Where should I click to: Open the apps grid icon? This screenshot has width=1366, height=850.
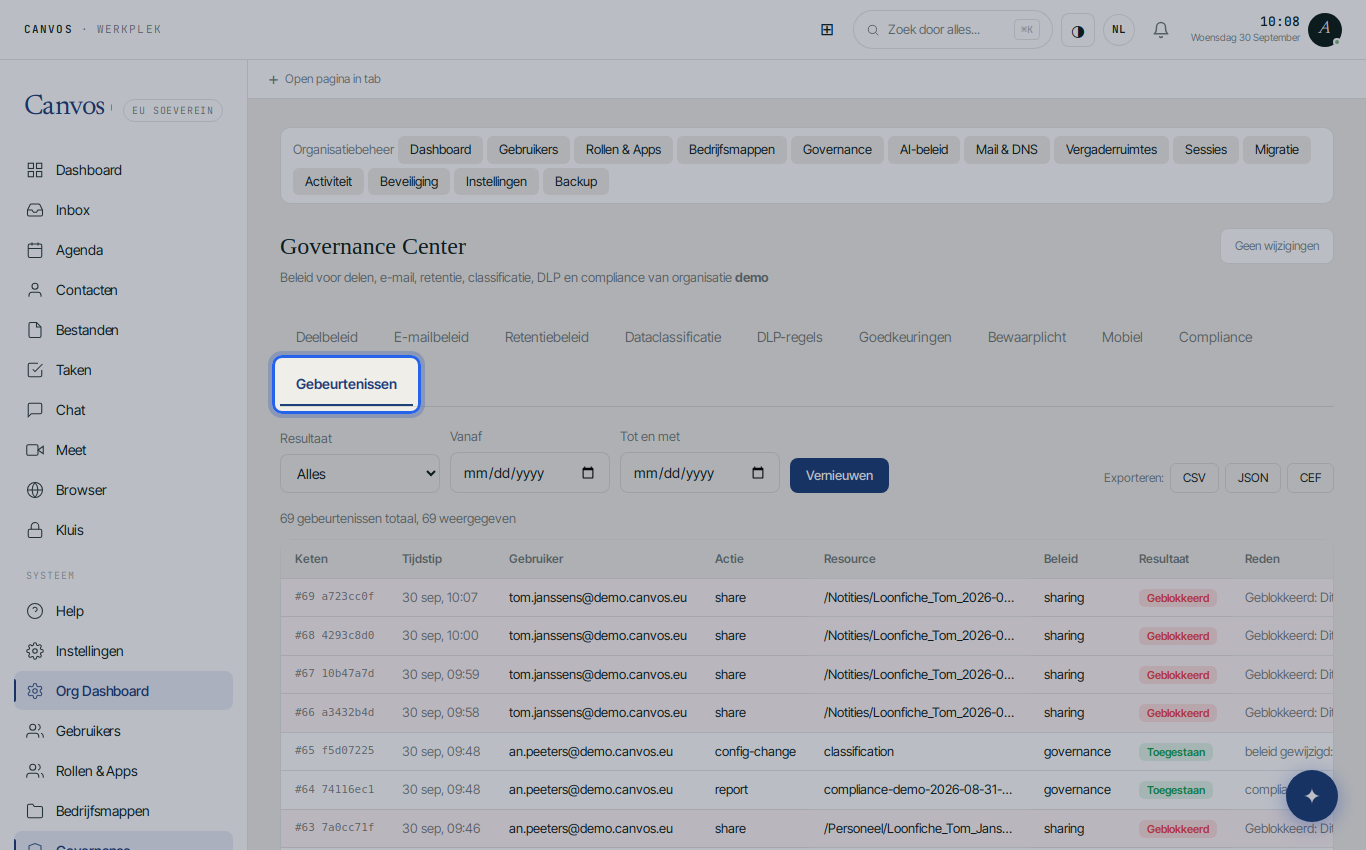tap(827, 30)
